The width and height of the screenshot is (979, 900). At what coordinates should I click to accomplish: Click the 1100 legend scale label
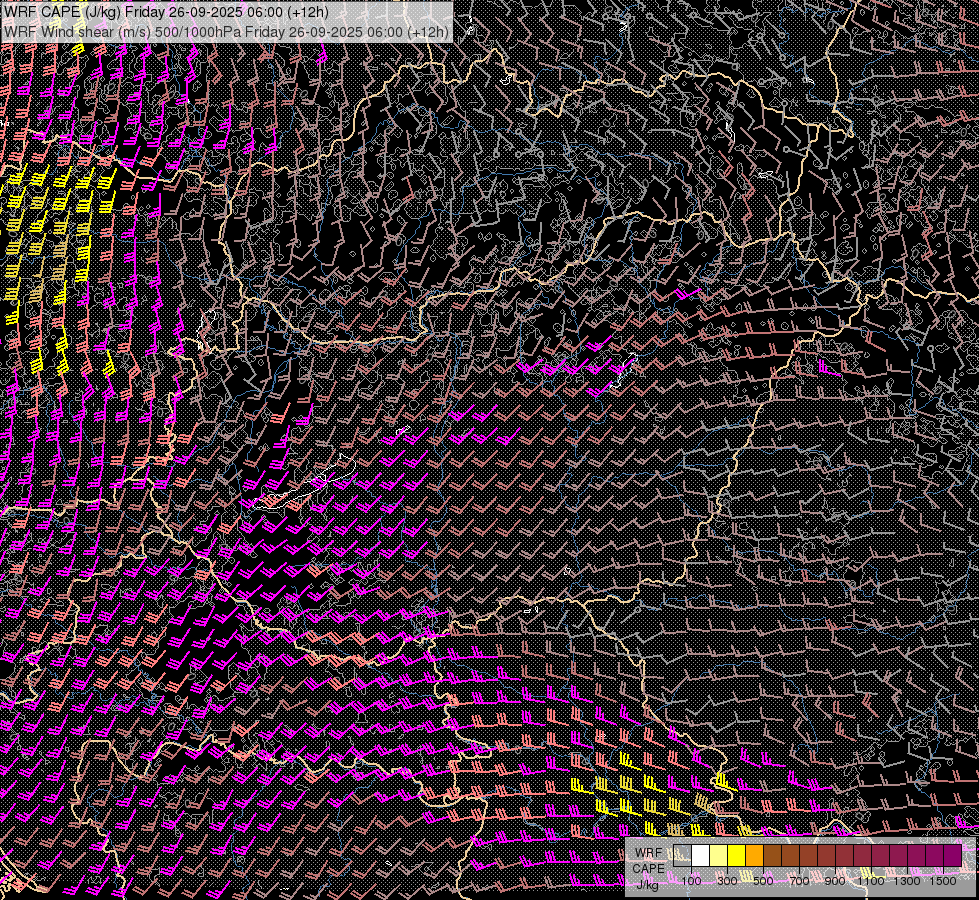pyautogui.click(x=872, y=881)
